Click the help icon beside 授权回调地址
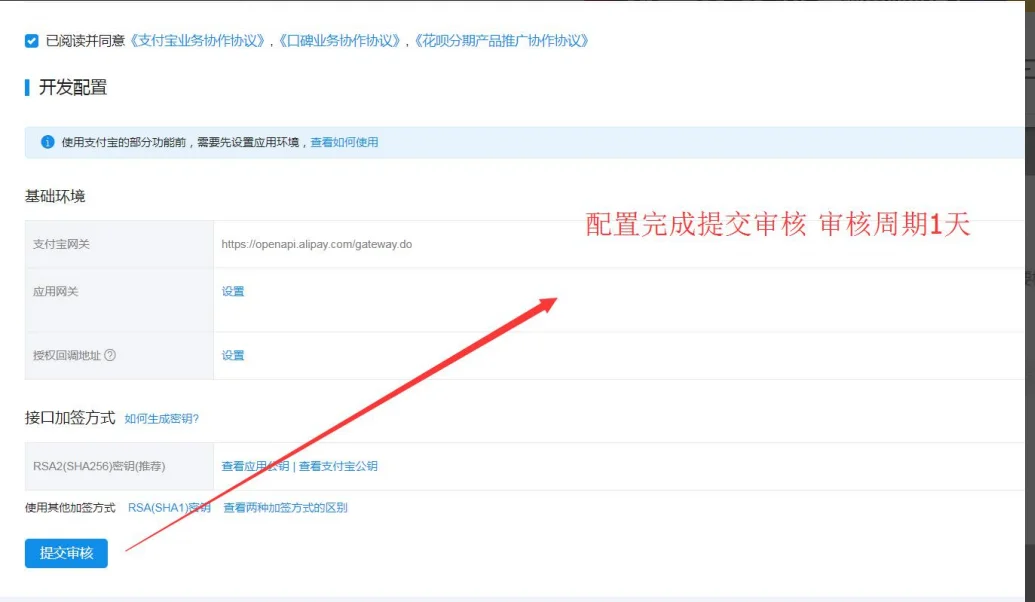The height and width of the screenshot is (602, 1035). [x=110, y=355]
